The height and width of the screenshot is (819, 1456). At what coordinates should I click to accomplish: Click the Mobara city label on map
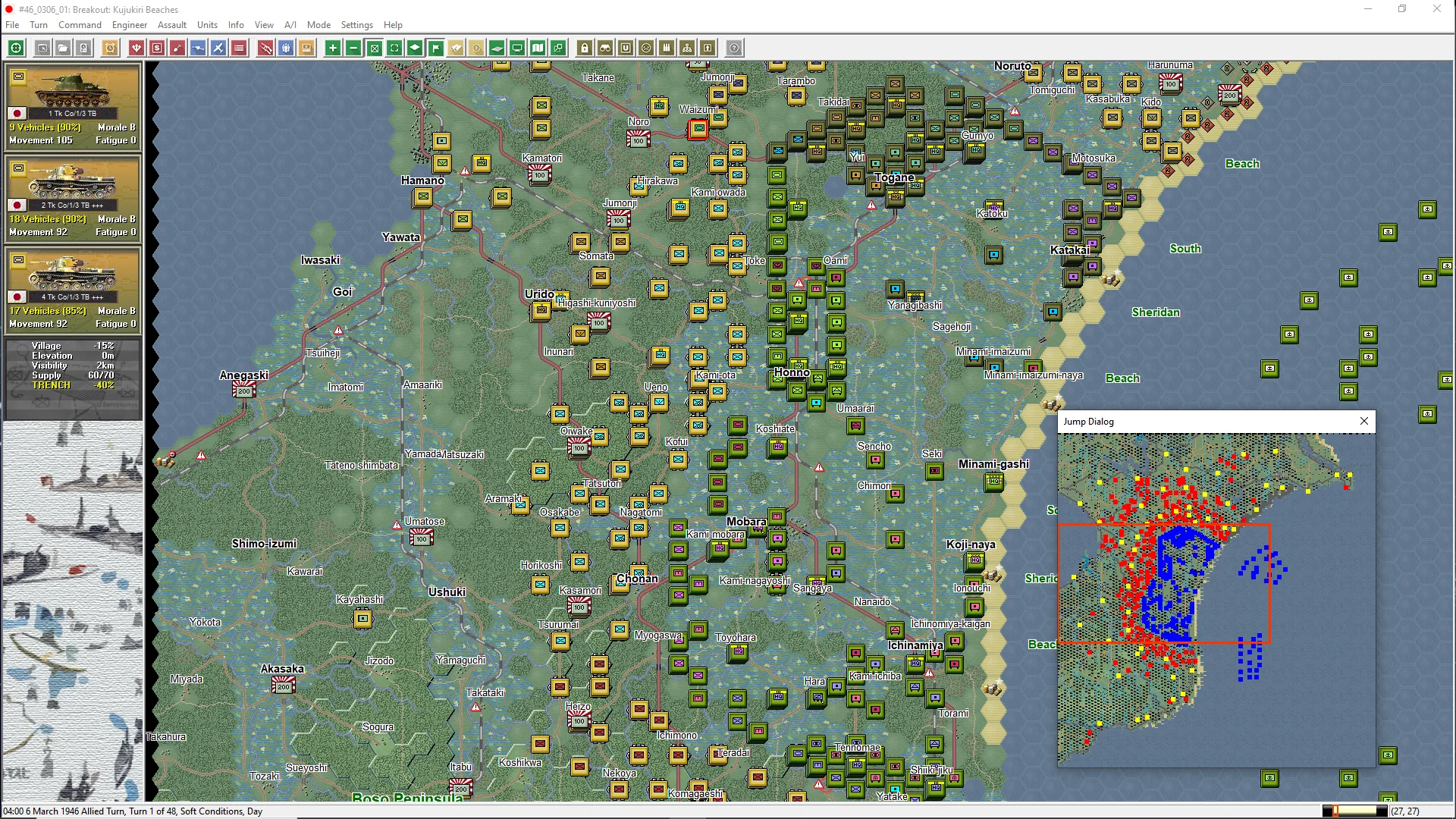click(x=746, y=522)
